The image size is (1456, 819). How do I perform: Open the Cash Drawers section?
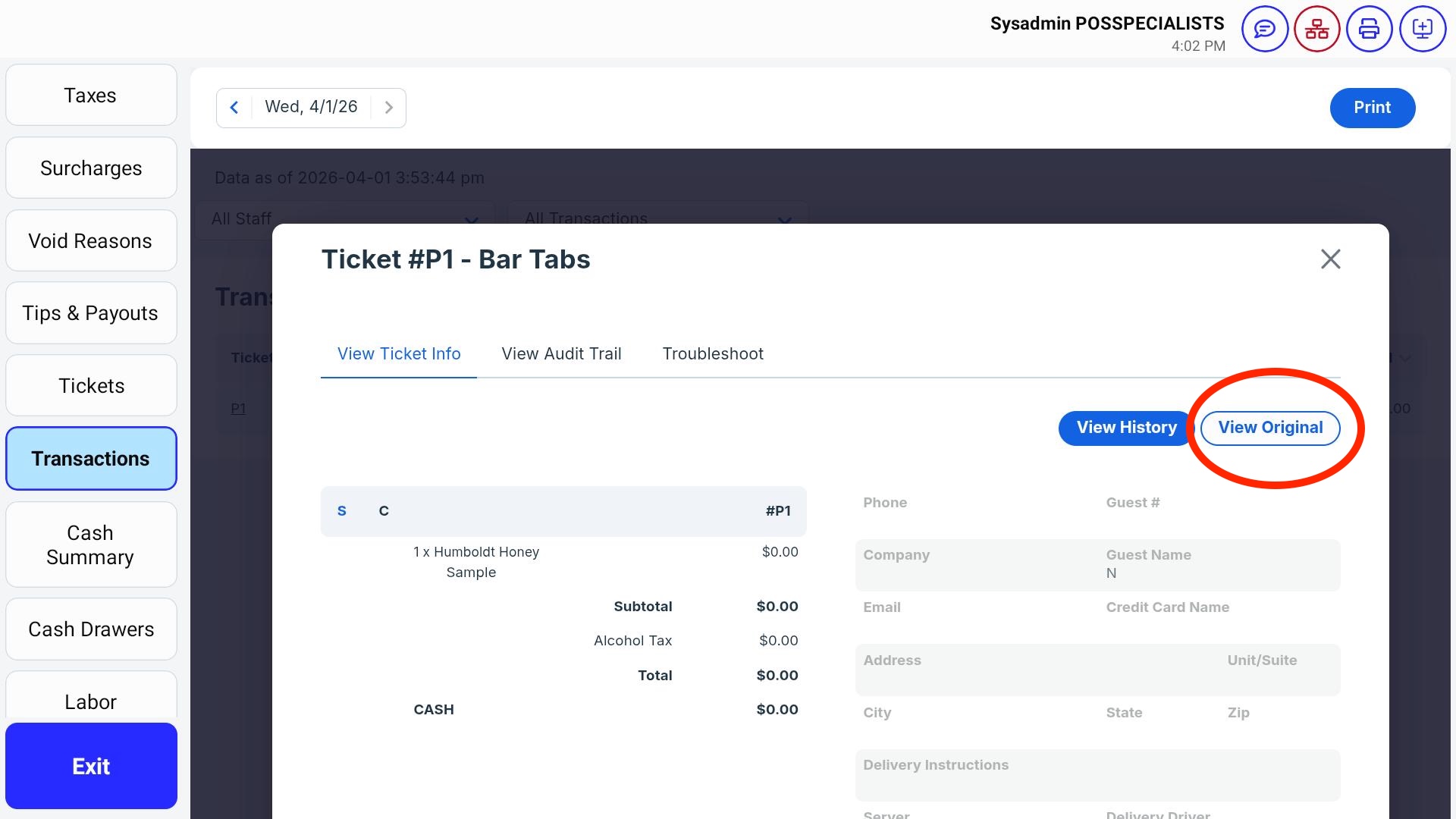pyautogui.click(x=91, y=629)
